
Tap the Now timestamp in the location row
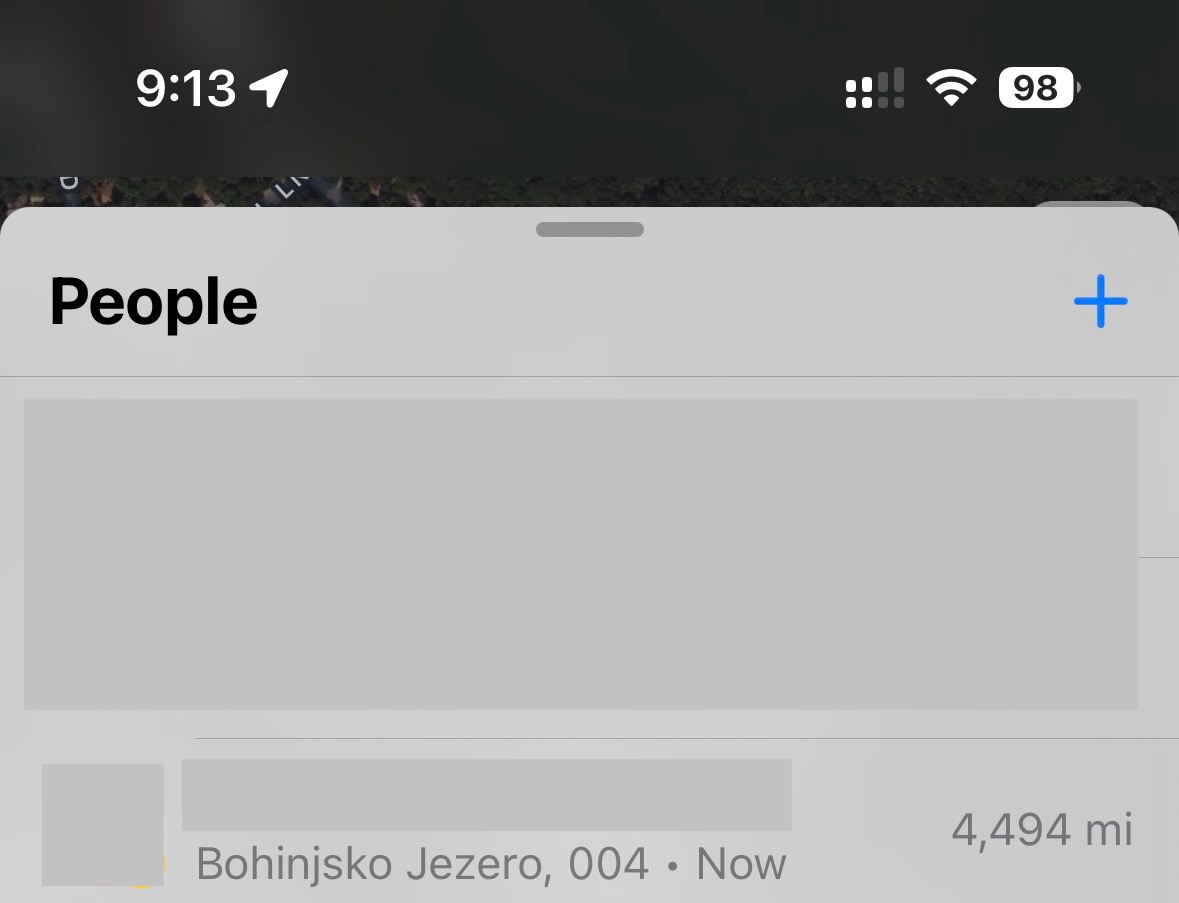pos(741,864)
